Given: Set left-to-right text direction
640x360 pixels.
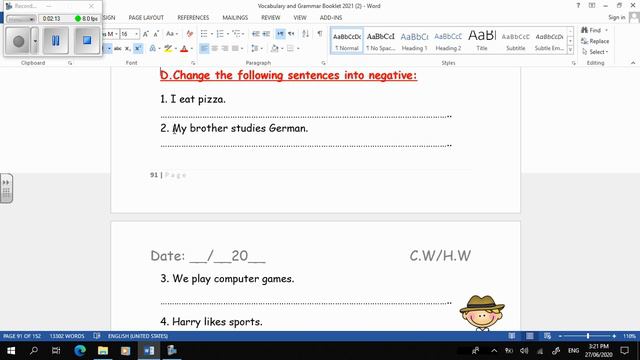Looking at the screenshot, I should pos(280,34).
